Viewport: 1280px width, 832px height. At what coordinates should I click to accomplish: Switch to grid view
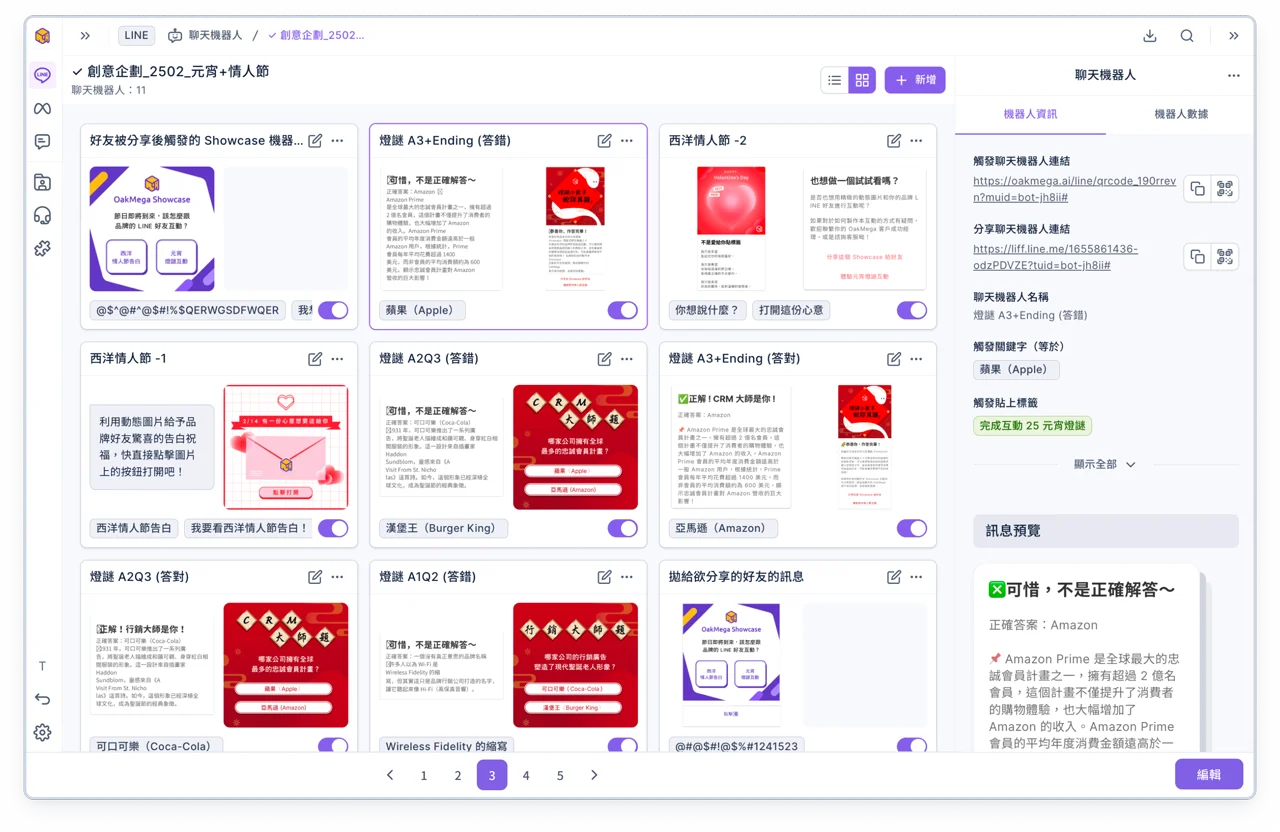pos(862,80)
